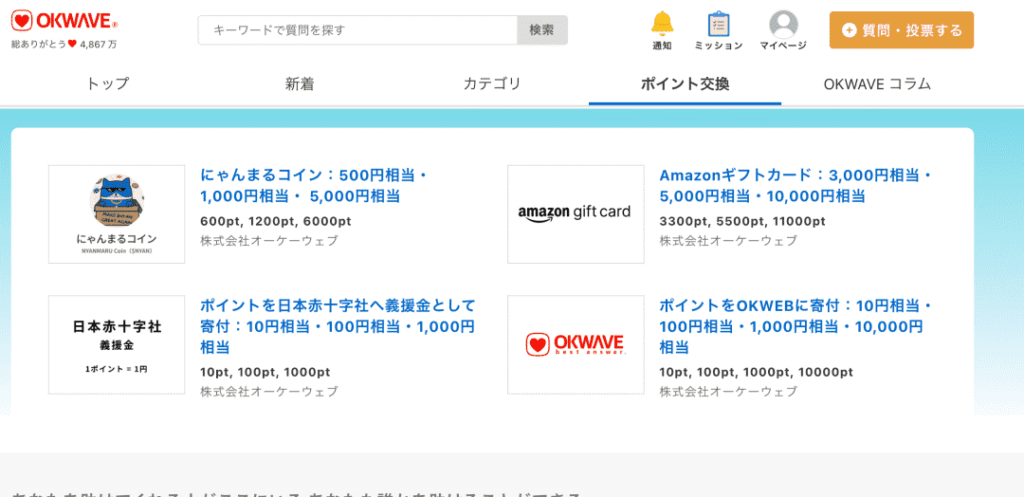This screenshot has height=497, width=1024.
Task: Click the にゃんまるコイン thumbnail image
Action: coord(116,214)
